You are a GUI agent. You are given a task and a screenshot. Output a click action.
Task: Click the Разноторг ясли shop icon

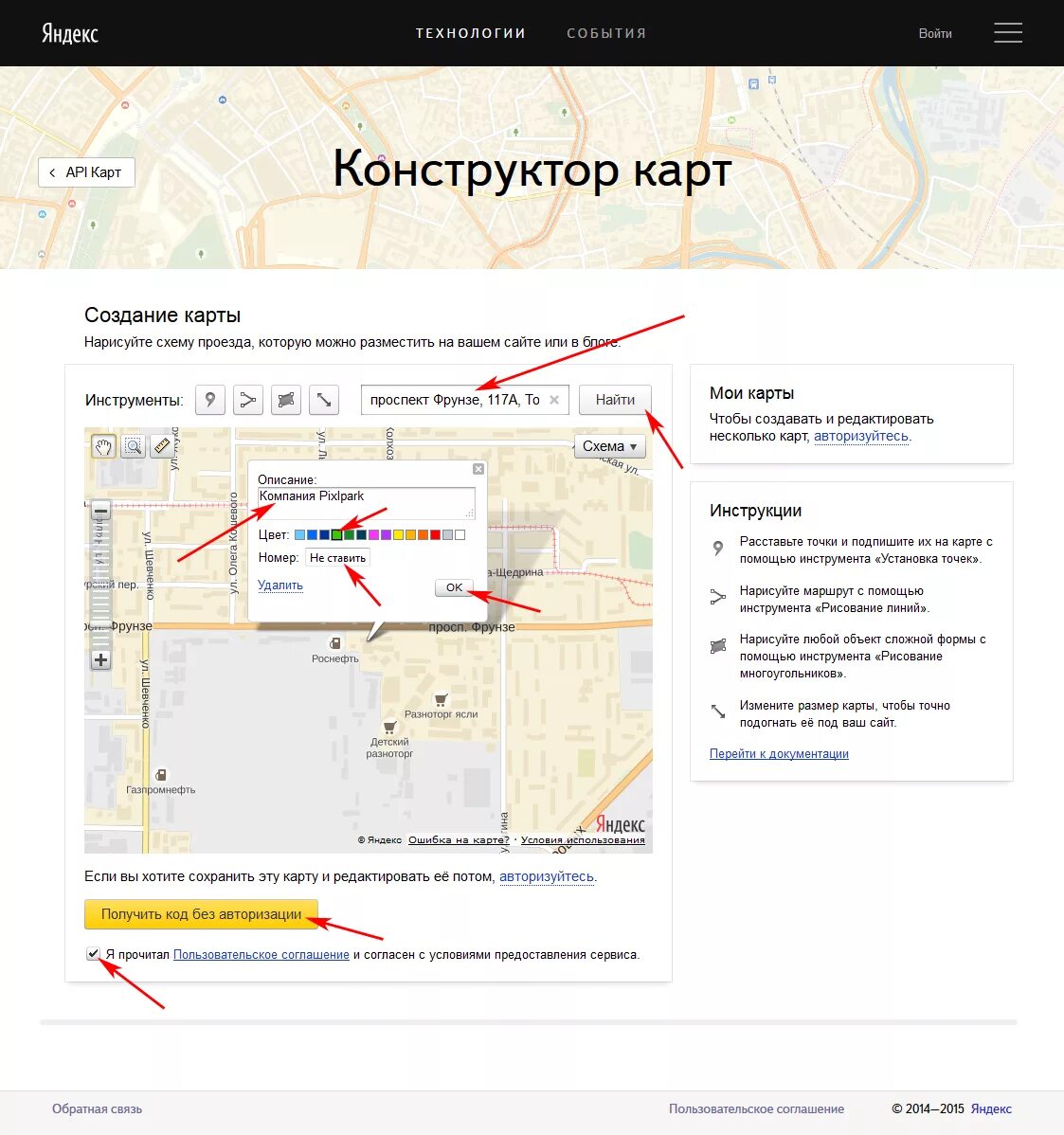tap(441, 699)
